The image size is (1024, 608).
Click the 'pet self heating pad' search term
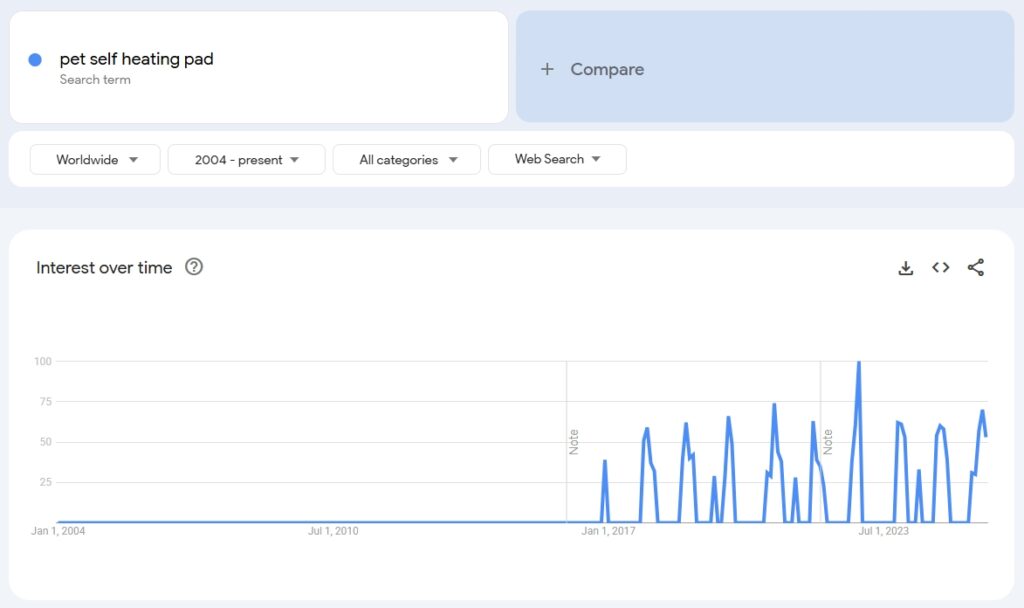136,59
